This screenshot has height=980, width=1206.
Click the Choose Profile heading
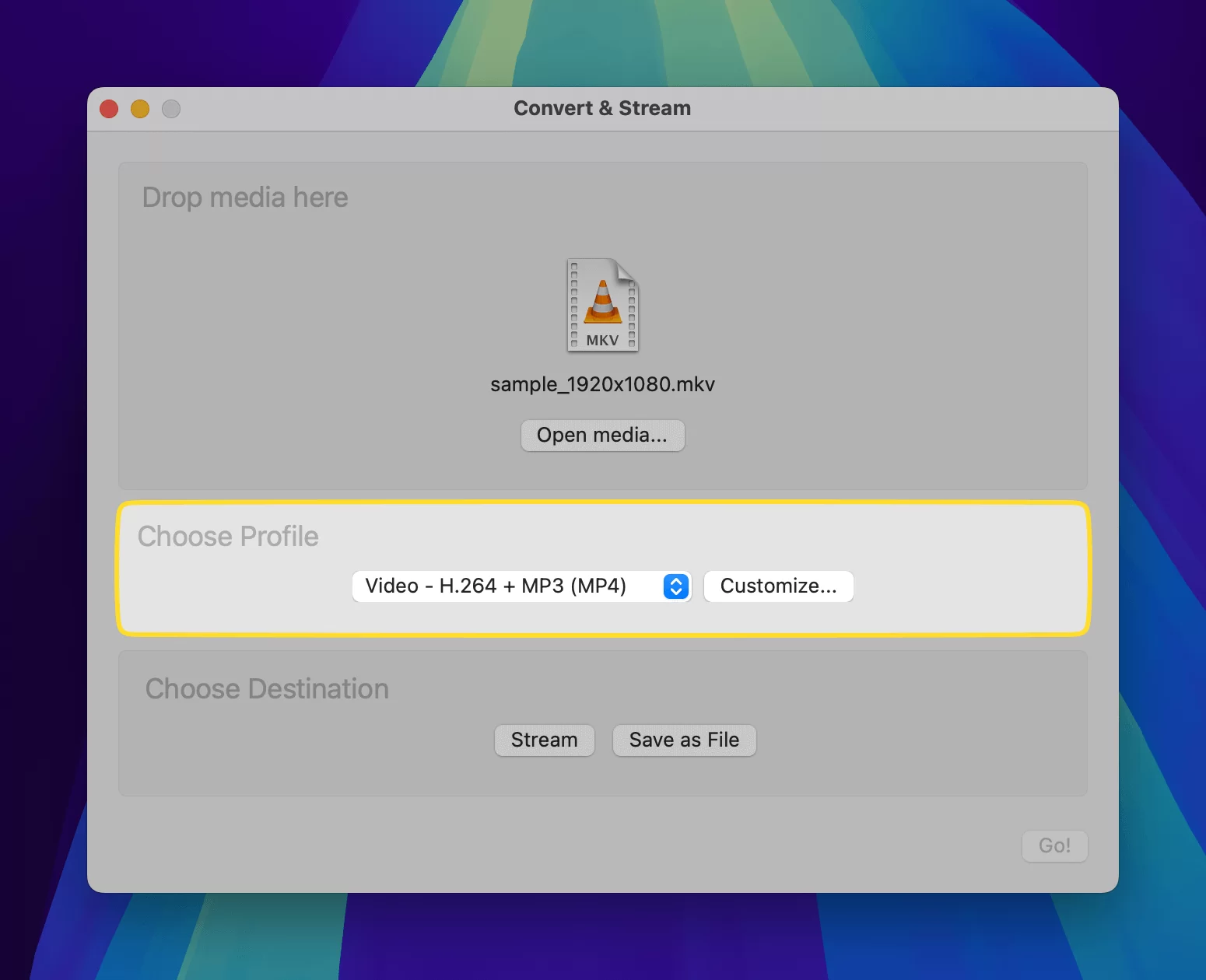click(228, 537)
